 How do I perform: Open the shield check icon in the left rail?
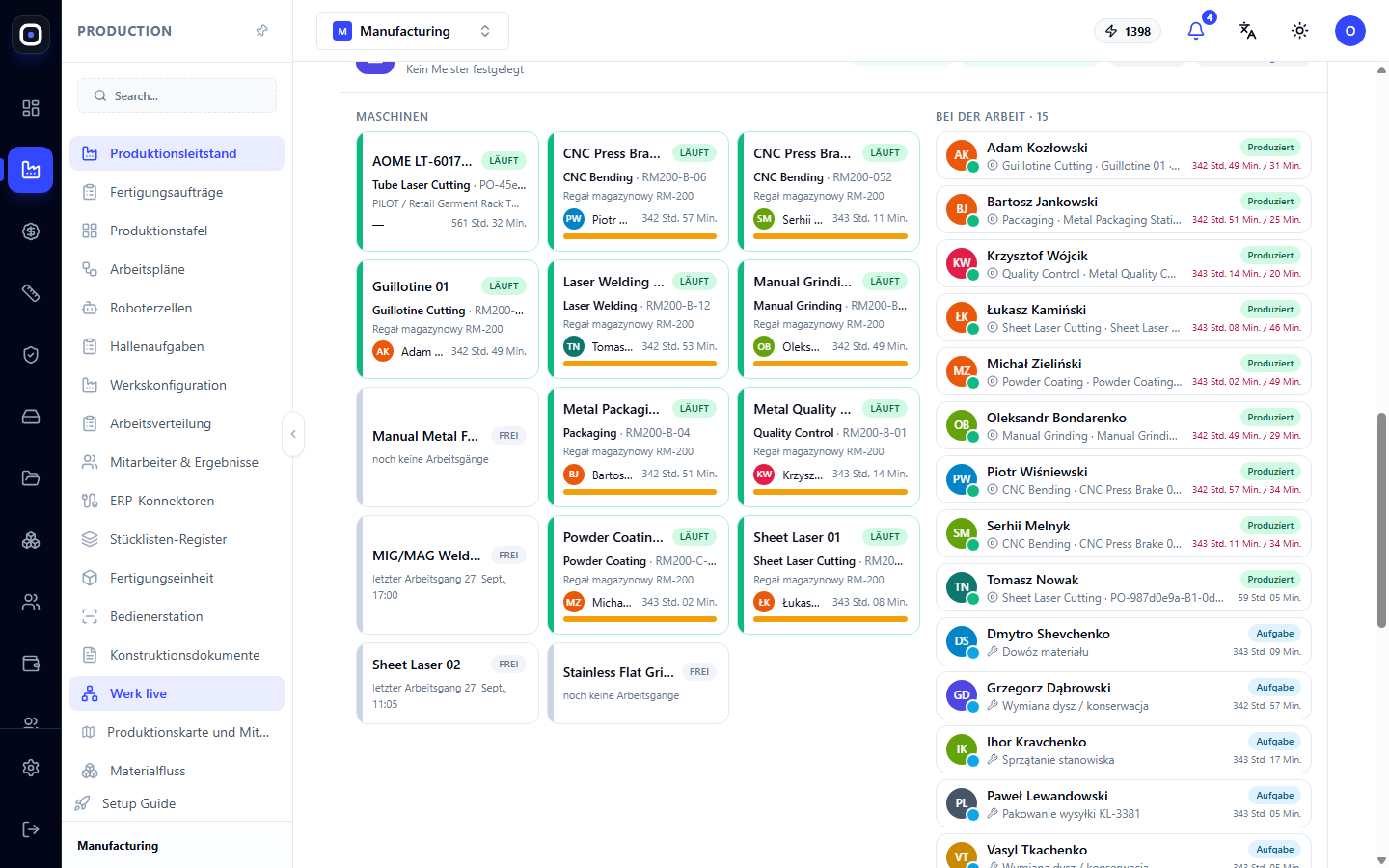click(31, 355)
